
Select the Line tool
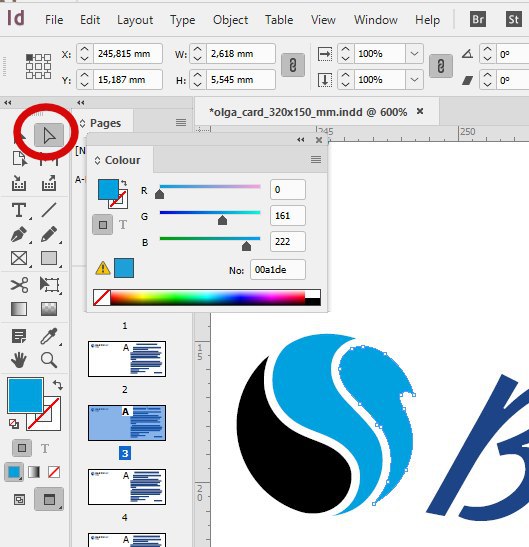pyautogui.click(x=49, y=210)
